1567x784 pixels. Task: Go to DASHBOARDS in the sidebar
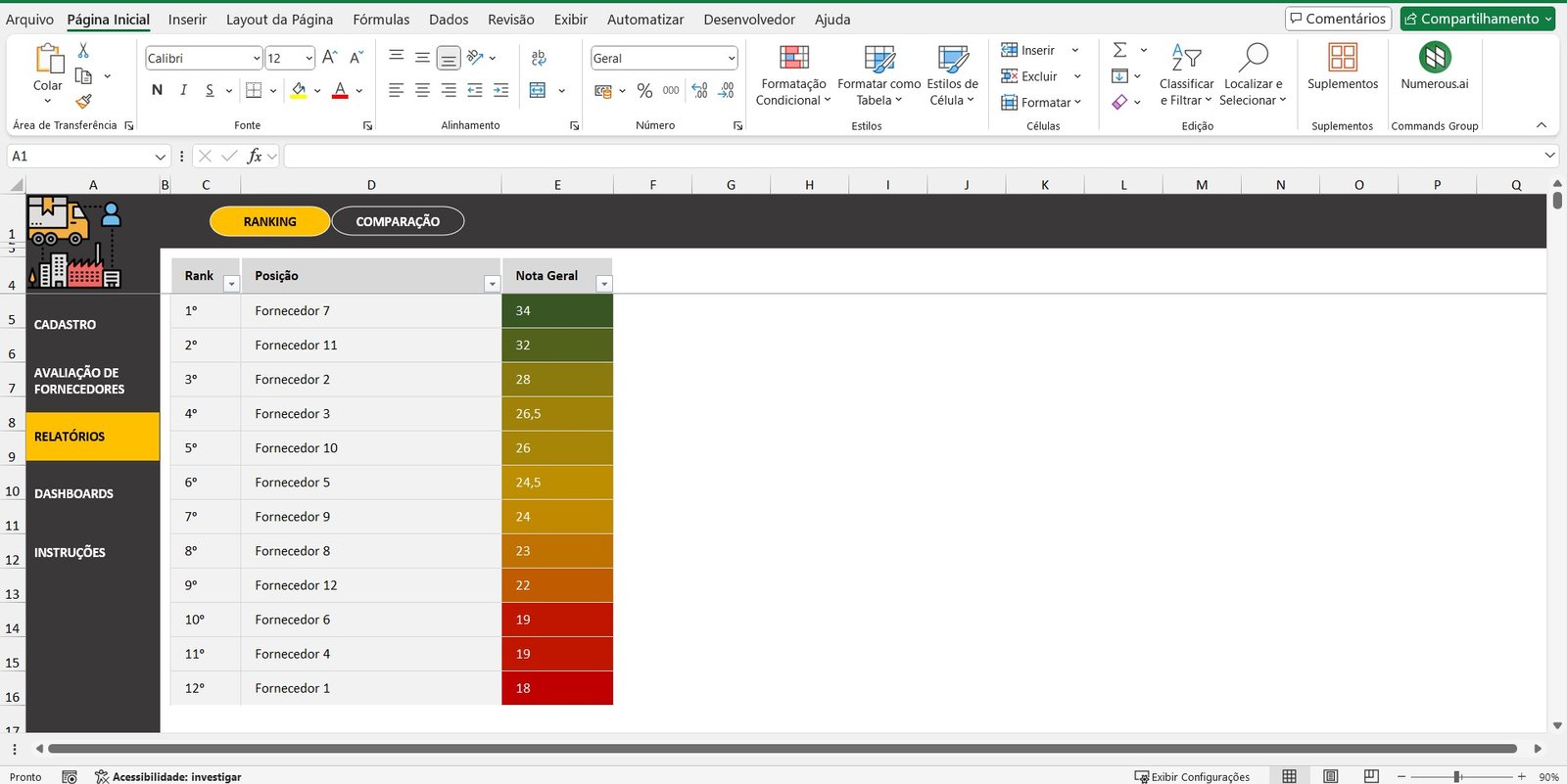(x=74, y=494)
